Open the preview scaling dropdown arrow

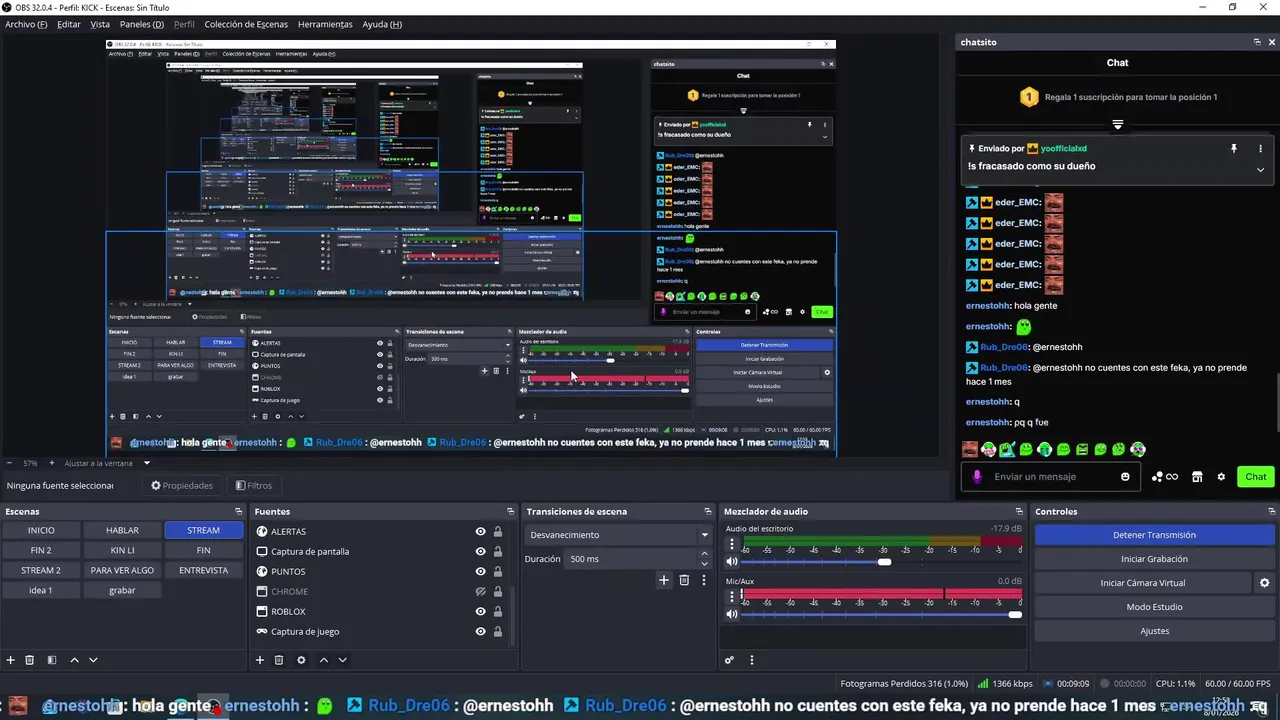point(147,463)
